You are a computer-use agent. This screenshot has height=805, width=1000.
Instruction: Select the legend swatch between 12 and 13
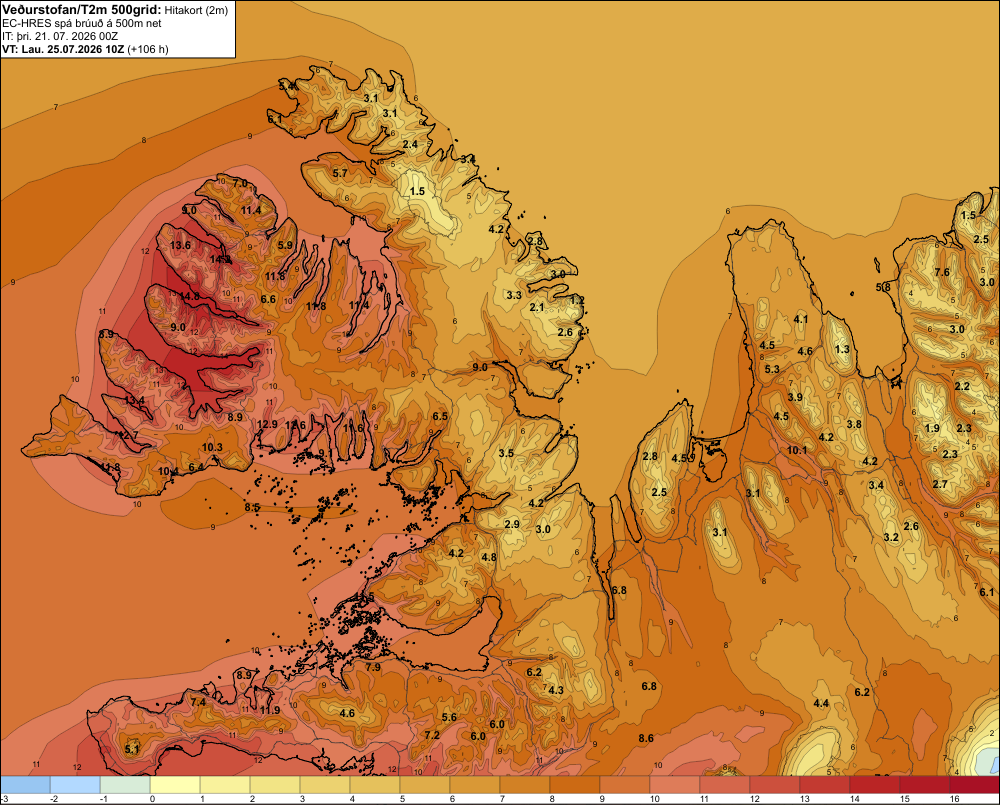775,785
